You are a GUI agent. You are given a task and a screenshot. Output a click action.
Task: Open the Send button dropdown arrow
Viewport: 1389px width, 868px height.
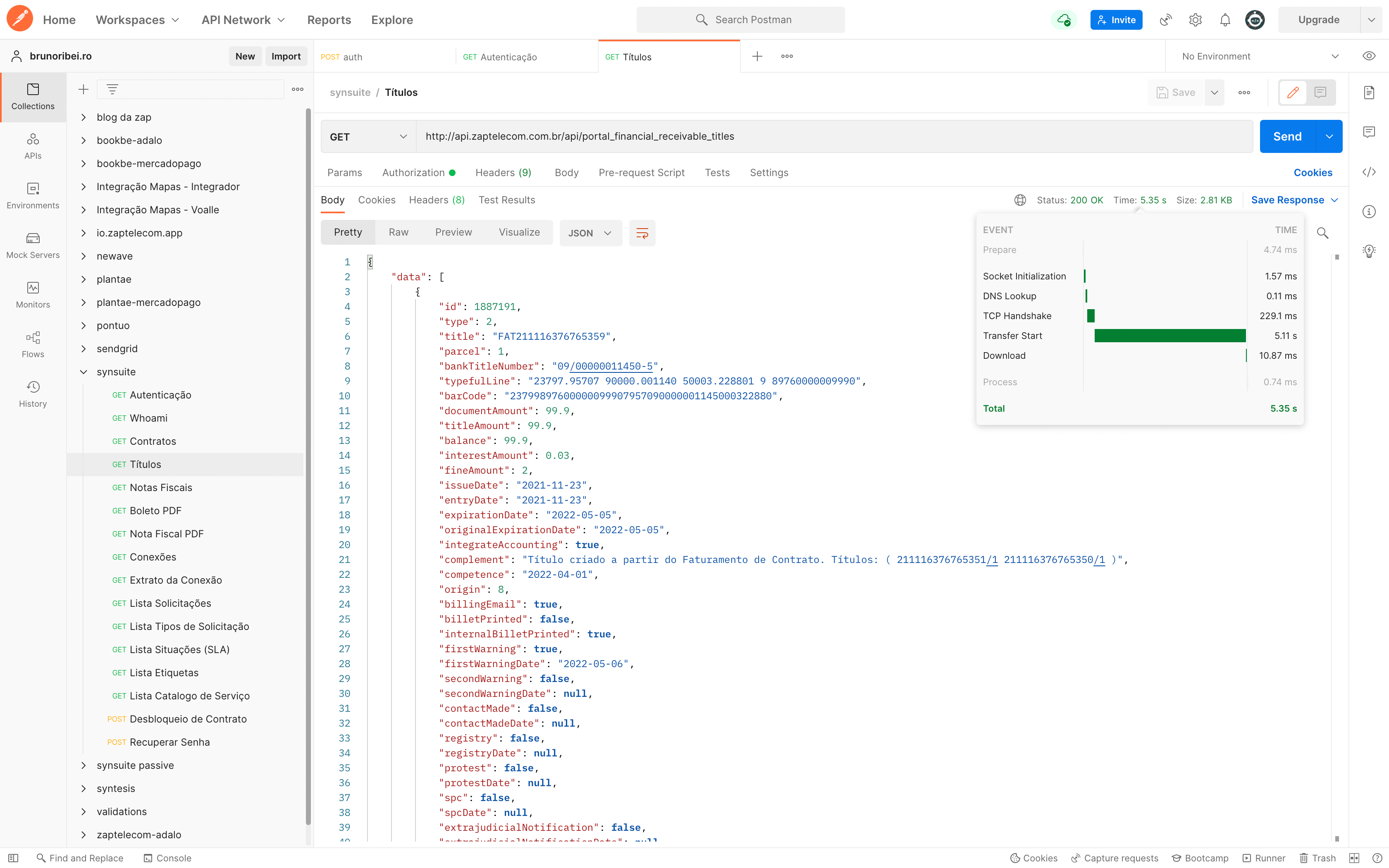[1329, 137]
